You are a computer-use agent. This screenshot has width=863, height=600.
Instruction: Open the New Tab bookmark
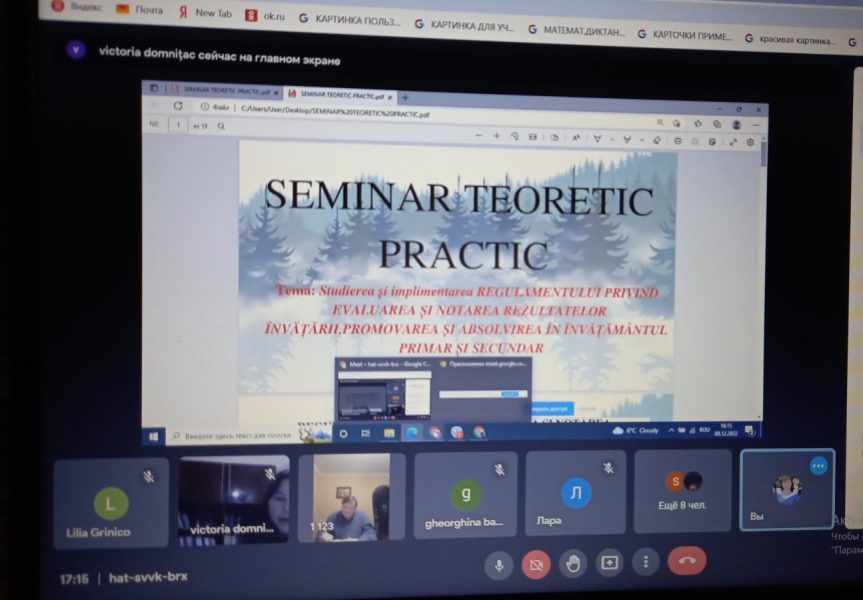[x=205, y=13]
